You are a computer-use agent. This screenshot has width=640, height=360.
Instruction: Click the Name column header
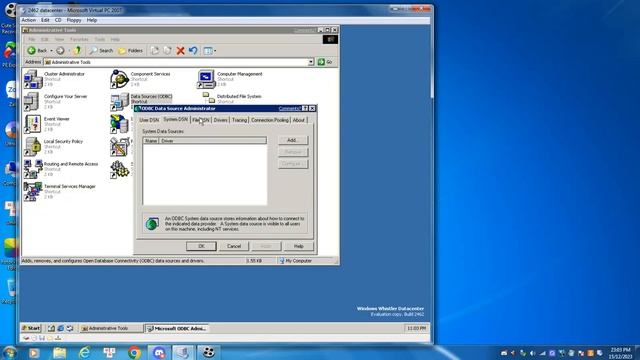pyautogui.click(x=151, y=141)
